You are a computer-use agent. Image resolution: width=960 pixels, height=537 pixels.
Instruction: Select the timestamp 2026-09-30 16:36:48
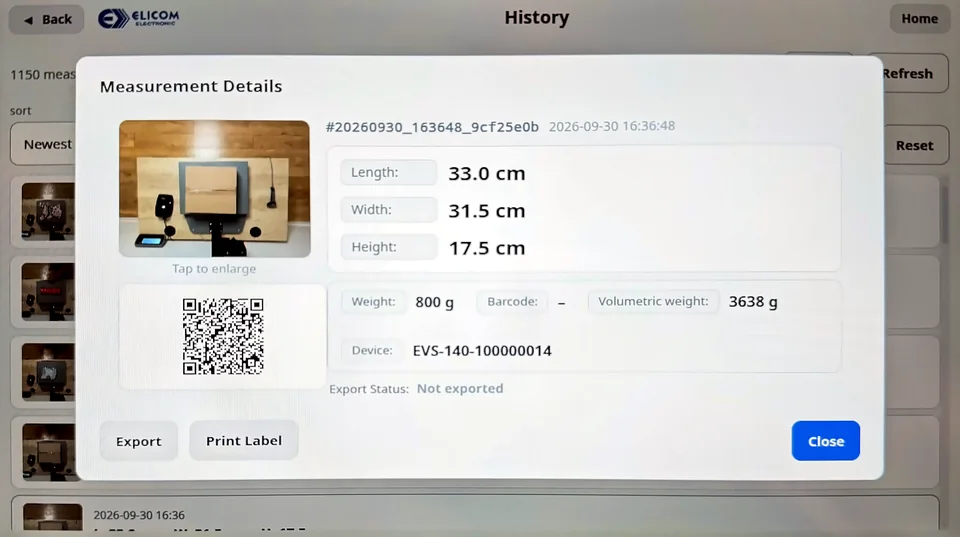click(x=612, y=126)
